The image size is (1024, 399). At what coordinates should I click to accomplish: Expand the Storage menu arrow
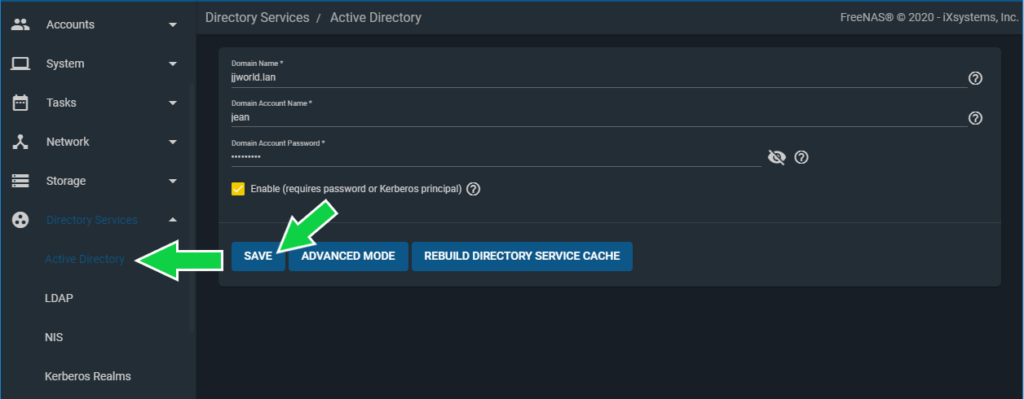(x=172, y=181)
